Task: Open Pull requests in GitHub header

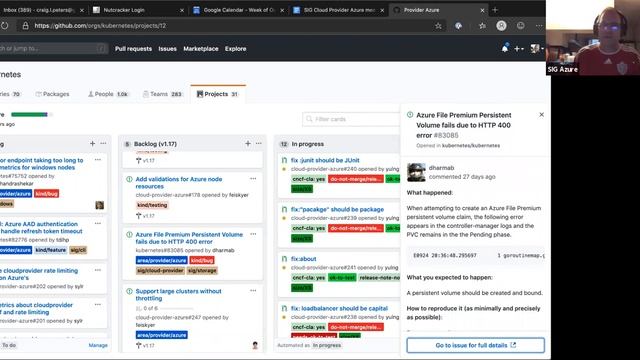Action: pyautogui.click(x=133, y=49)
